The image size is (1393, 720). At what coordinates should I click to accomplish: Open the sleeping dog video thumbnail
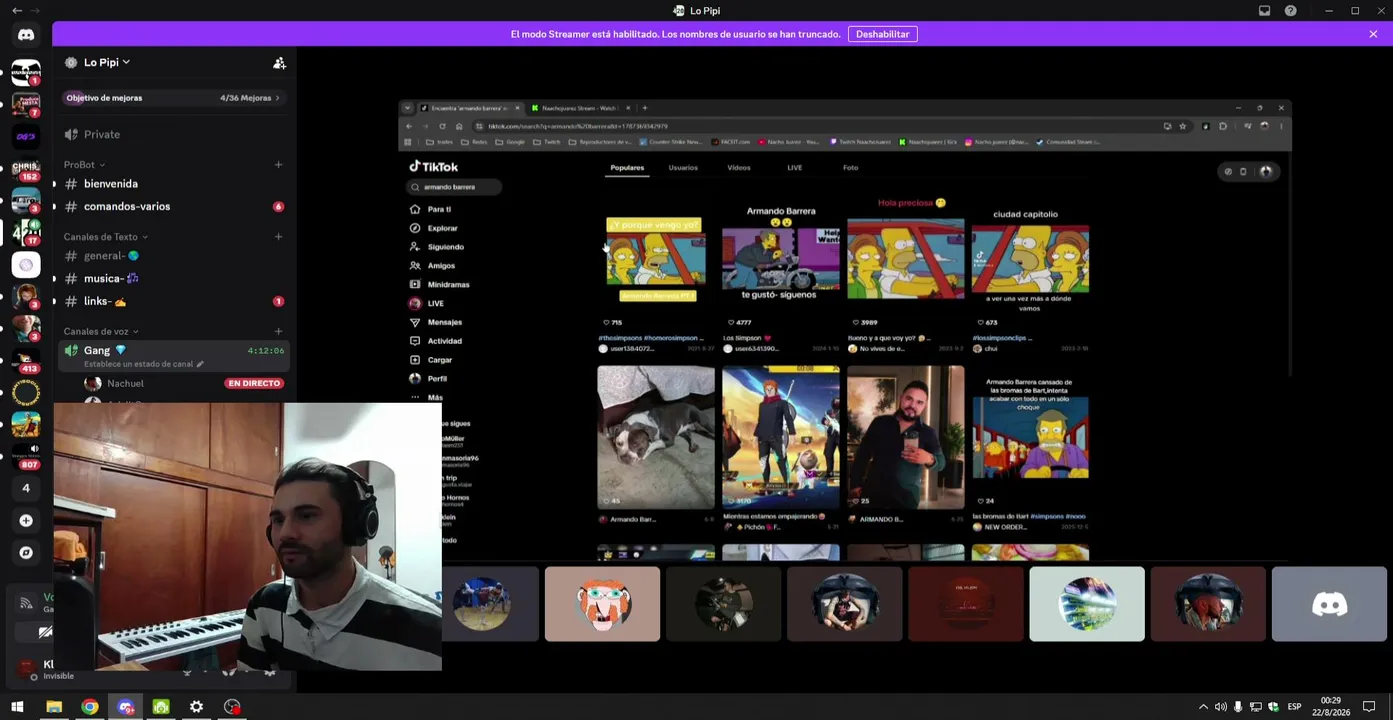656,437
